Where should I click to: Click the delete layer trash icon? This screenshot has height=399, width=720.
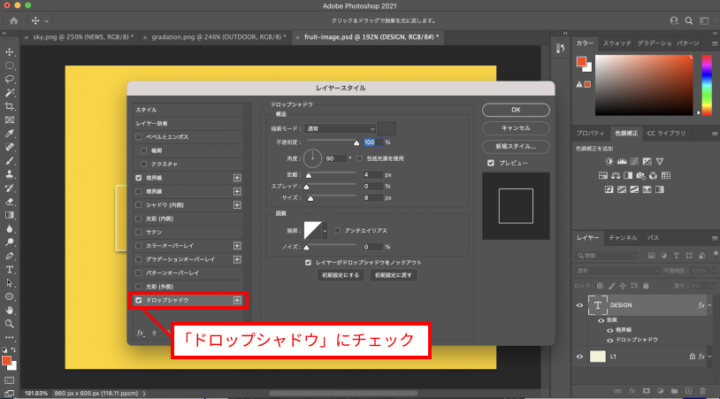tap(703, 391)
